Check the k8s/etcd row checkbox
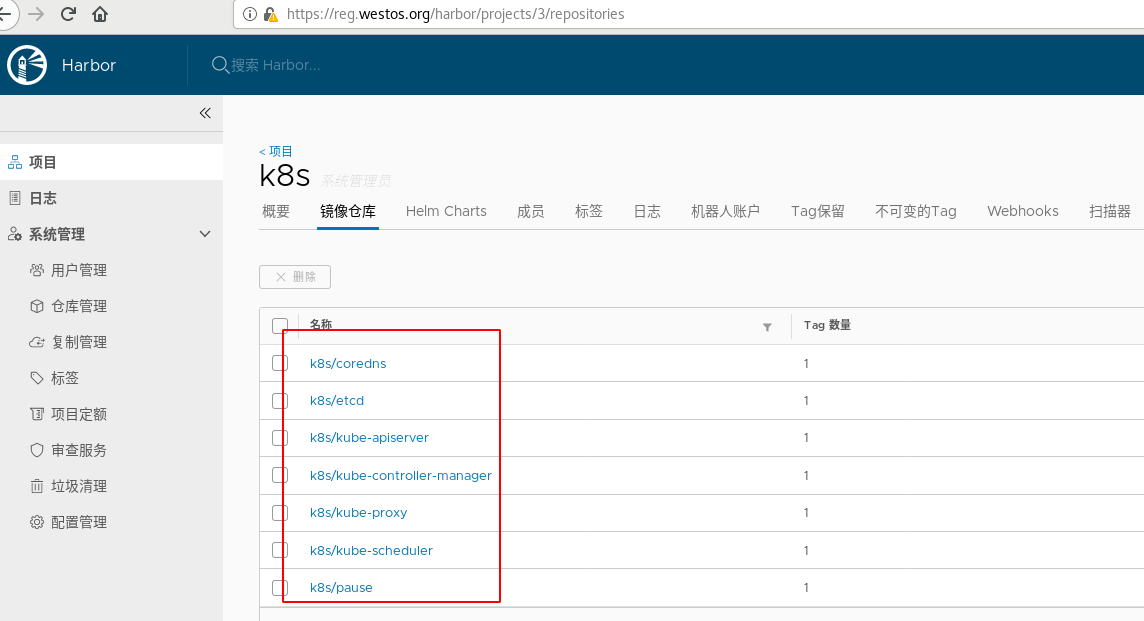The width and height of the screenshot is (1144, 621). [279, 401]
